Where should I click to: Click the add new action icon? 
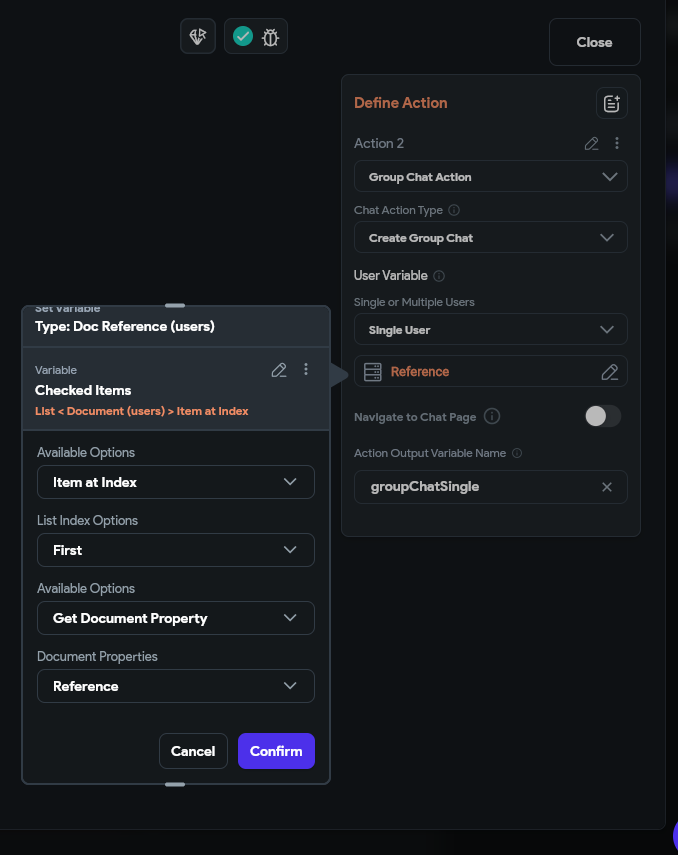[x=611, y=103]
